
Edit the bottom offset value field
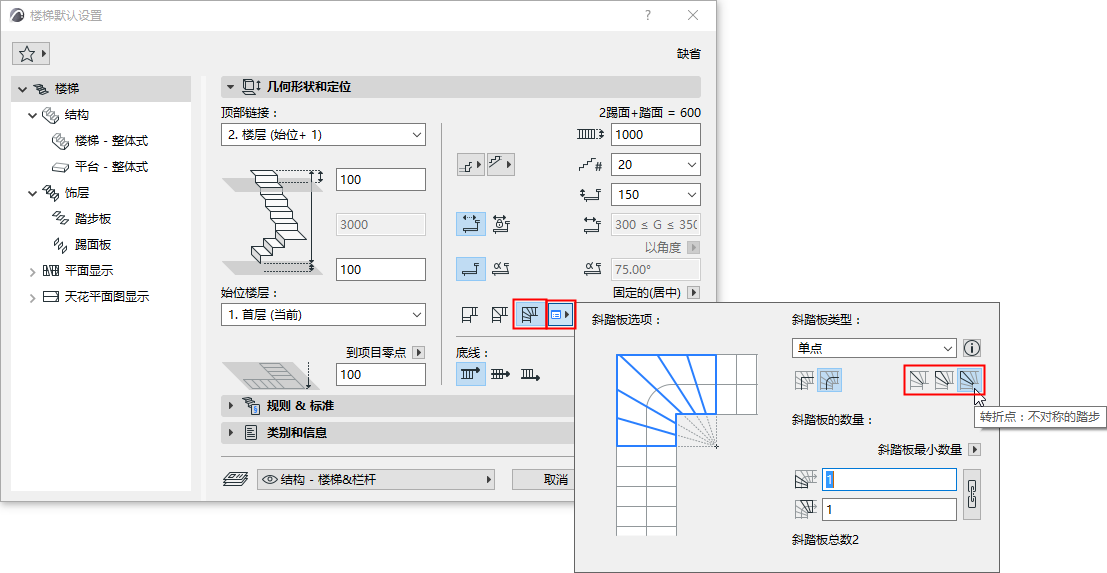click(x=381, y=270)
